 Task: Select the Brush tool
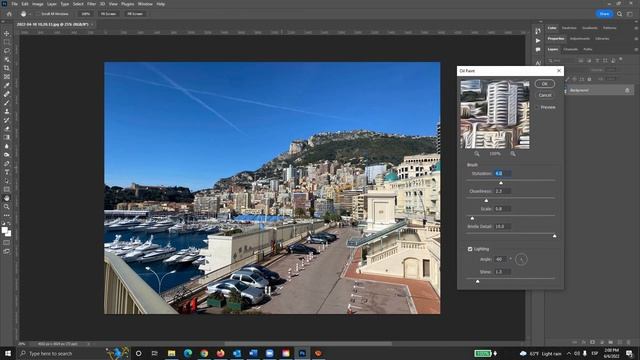coord(7,103)
